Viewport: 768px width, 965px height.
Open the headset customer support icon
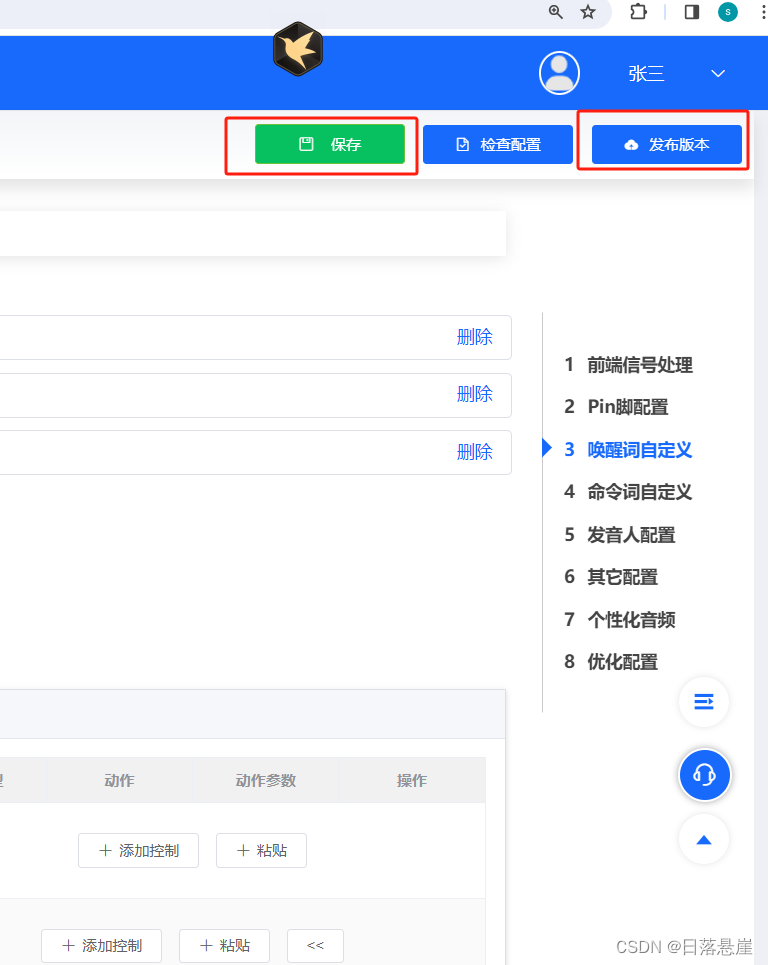click(704, 775)
